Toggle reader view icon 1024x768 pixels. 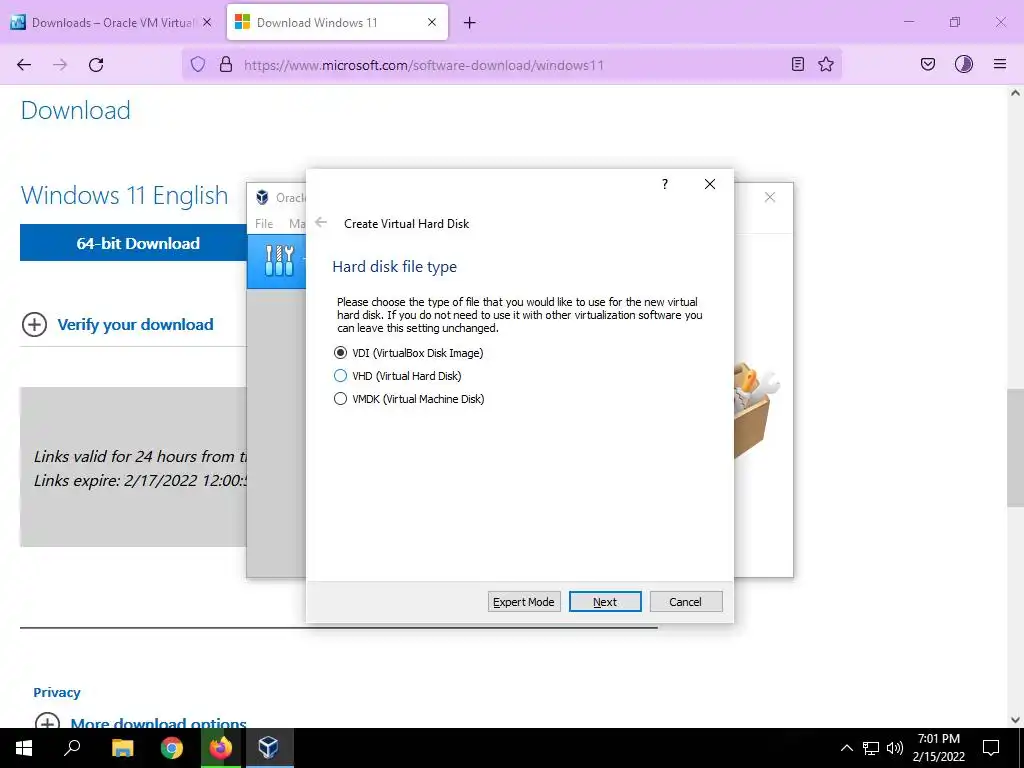point(797,64)
